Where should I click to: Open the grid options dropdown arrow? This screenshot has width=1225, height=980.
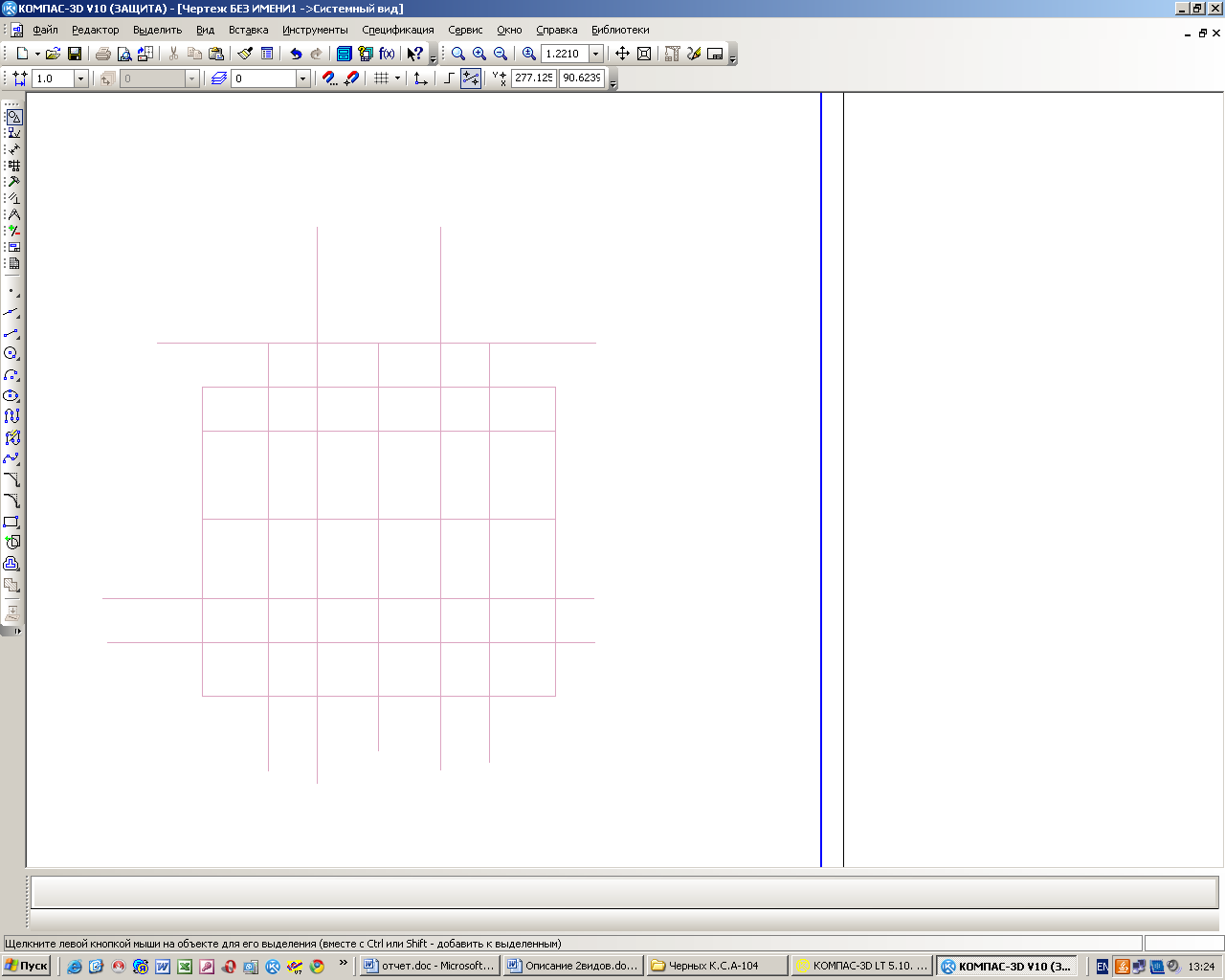(397, 78)
